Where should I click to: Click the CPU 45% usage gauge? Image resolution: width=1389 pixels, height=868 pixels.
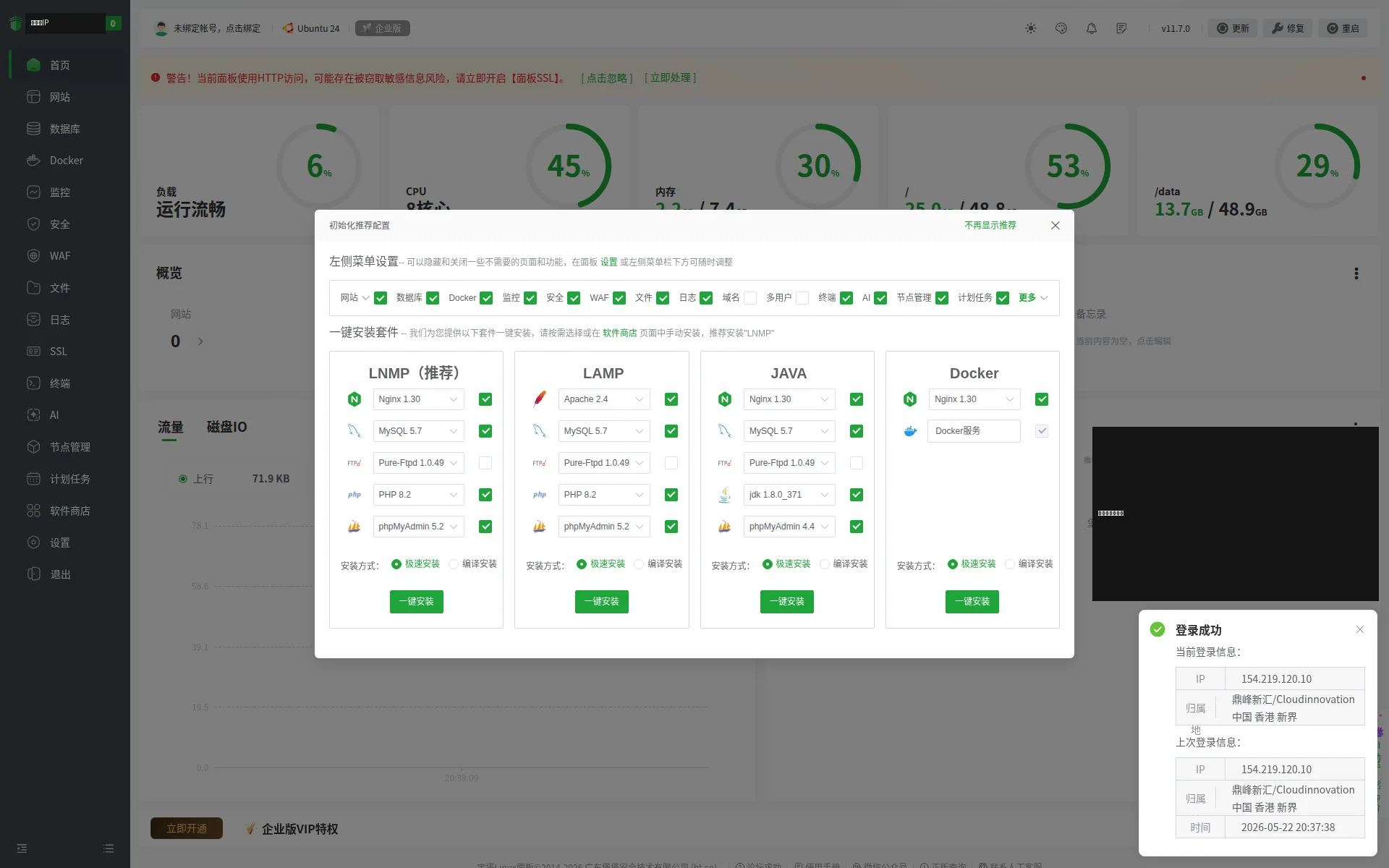click(x=569, y=166)
